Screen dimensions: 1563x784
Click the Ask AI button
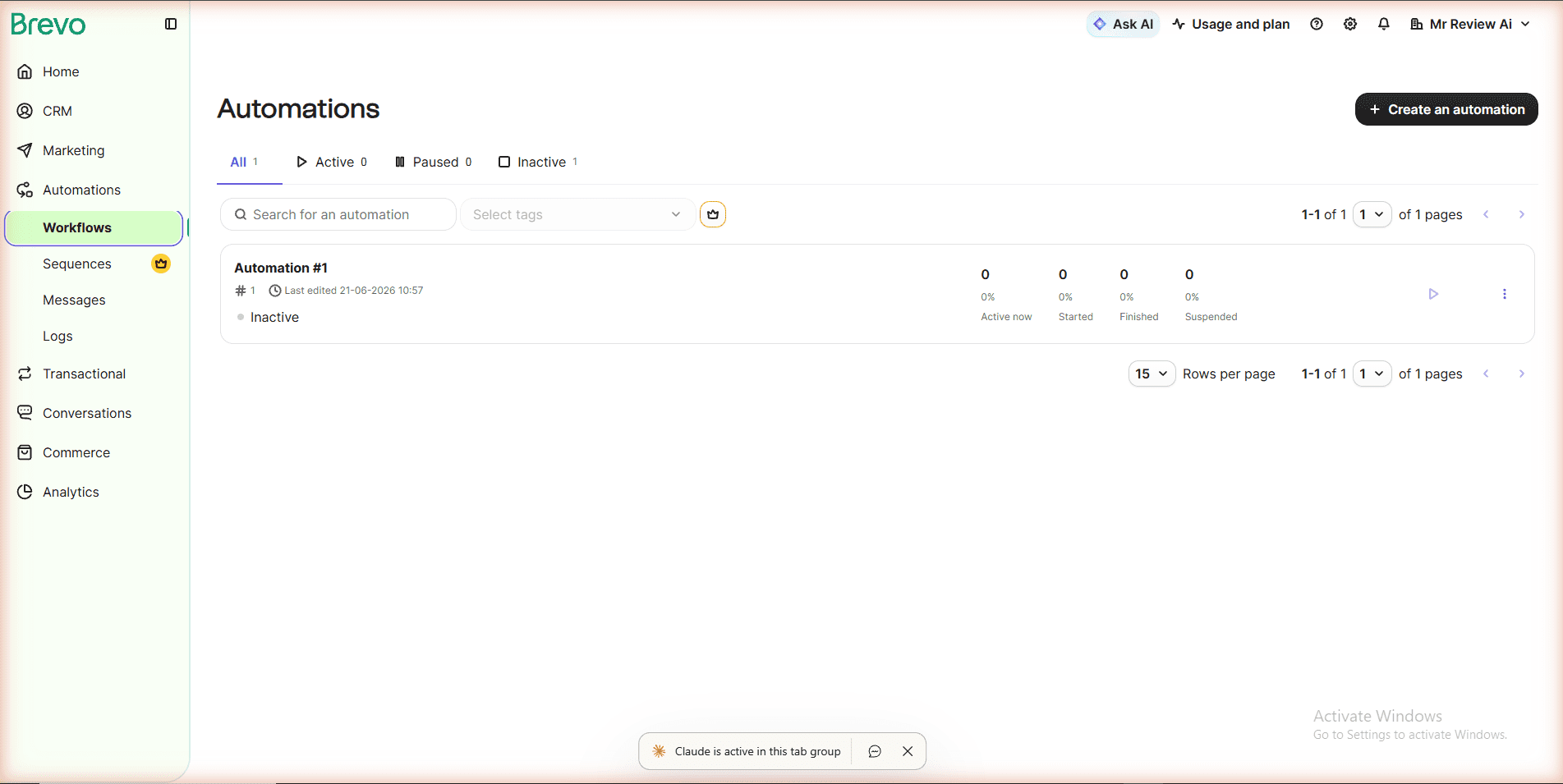tap(1123, 24)
